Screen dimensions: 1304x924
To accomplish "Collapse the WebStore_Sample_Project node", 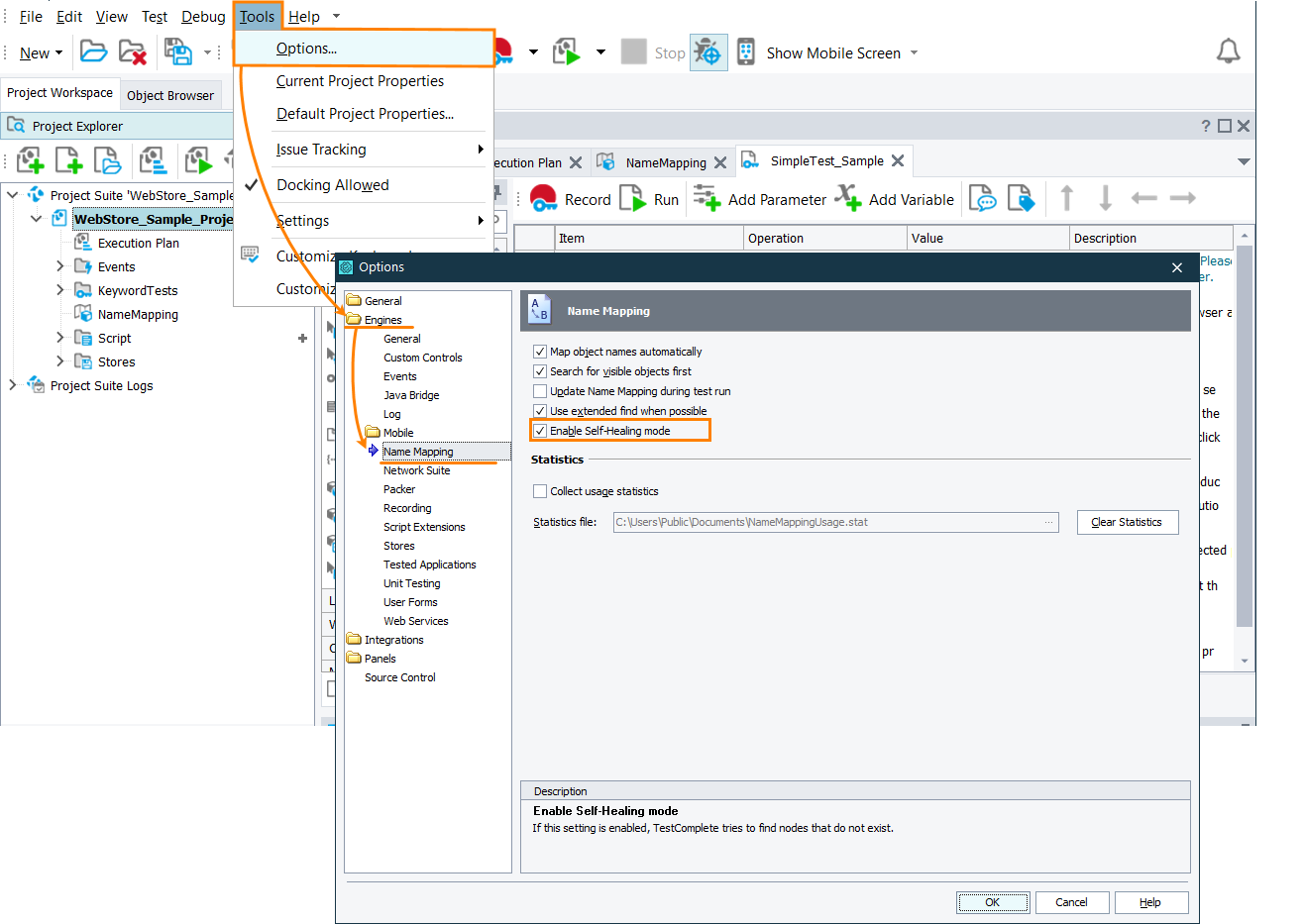I will point(37,219).
